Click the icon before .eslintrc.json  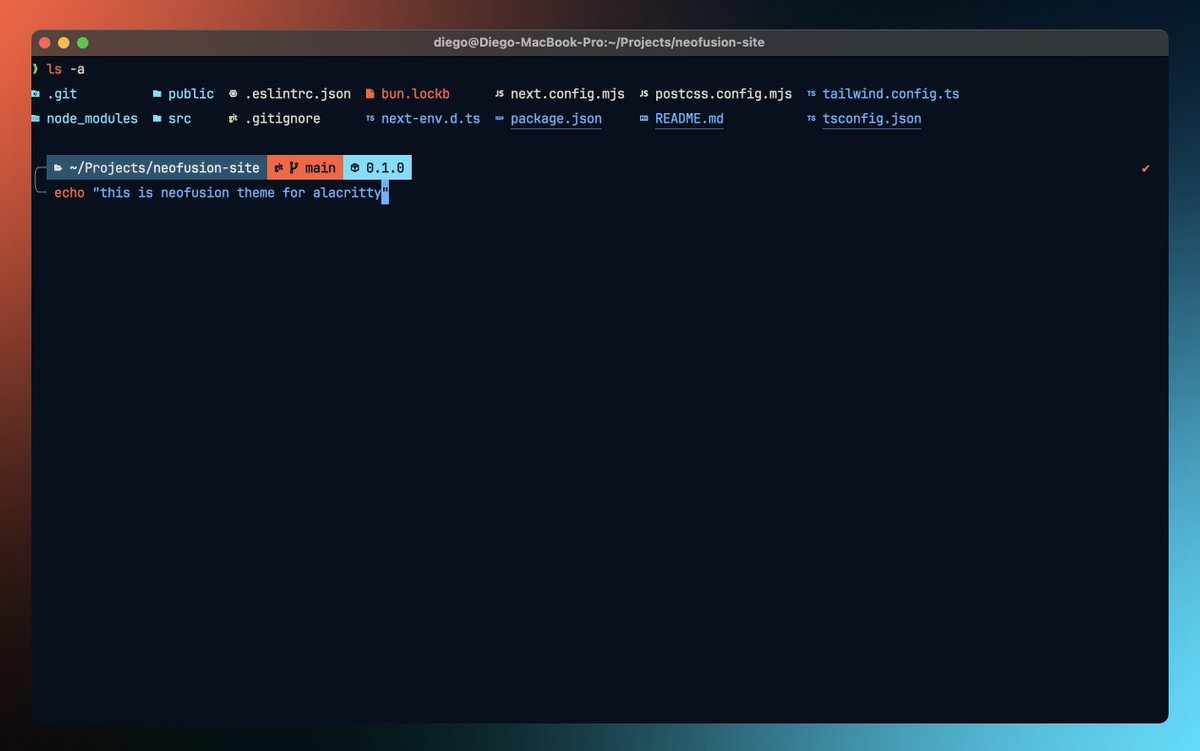pyautogui.click(x=233, y=94)
